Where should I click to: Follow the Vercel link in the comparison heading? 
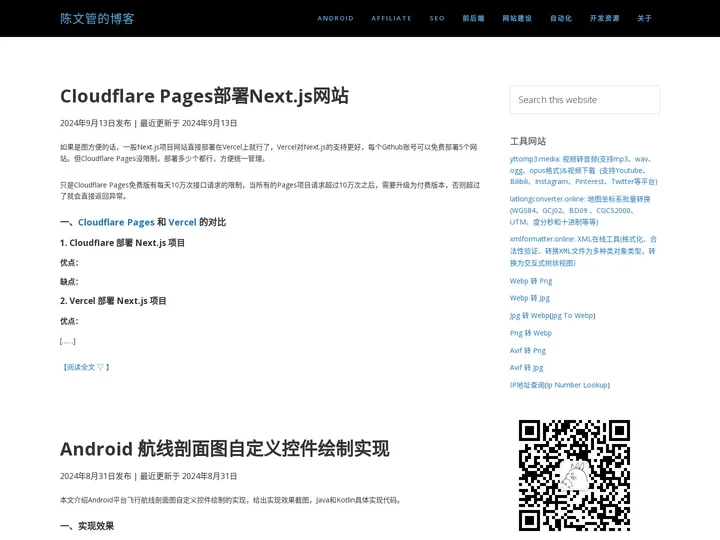[x=182, y=222]
